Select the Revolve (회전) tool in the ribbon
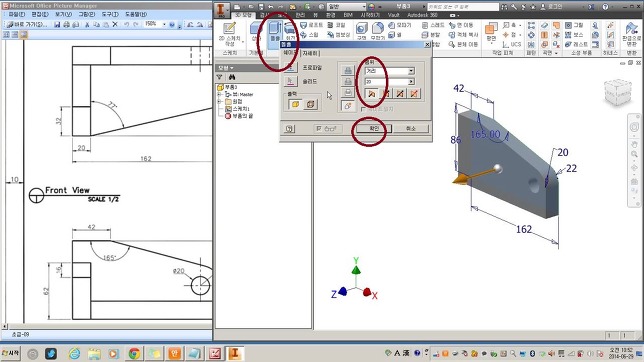 290,32
